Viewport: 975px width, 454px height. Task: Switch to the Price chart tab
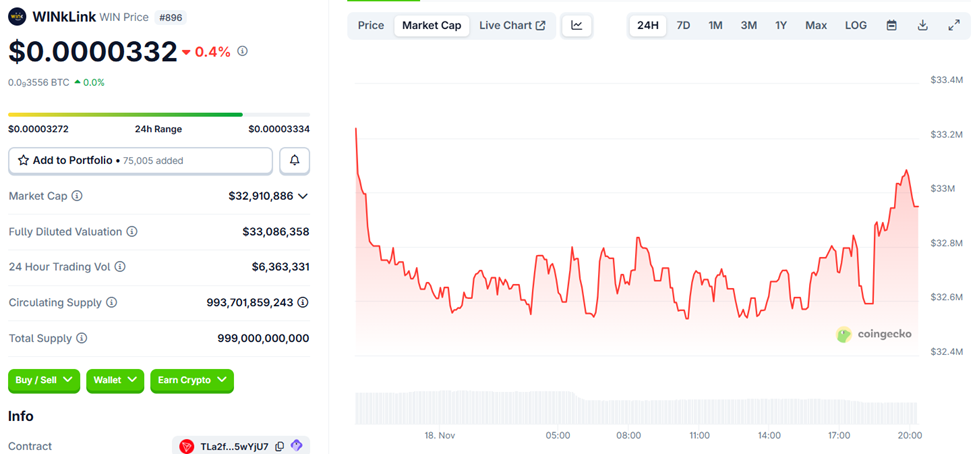pyautogui.click(x=371, y=25)
